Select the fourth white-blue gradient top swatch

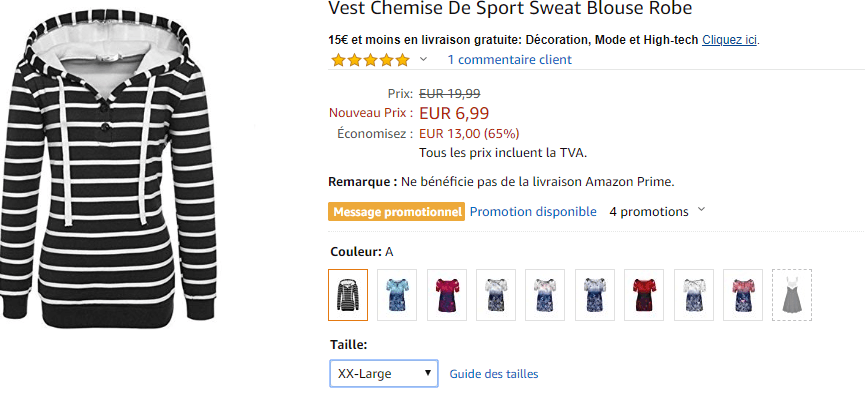tap(496, 295)
